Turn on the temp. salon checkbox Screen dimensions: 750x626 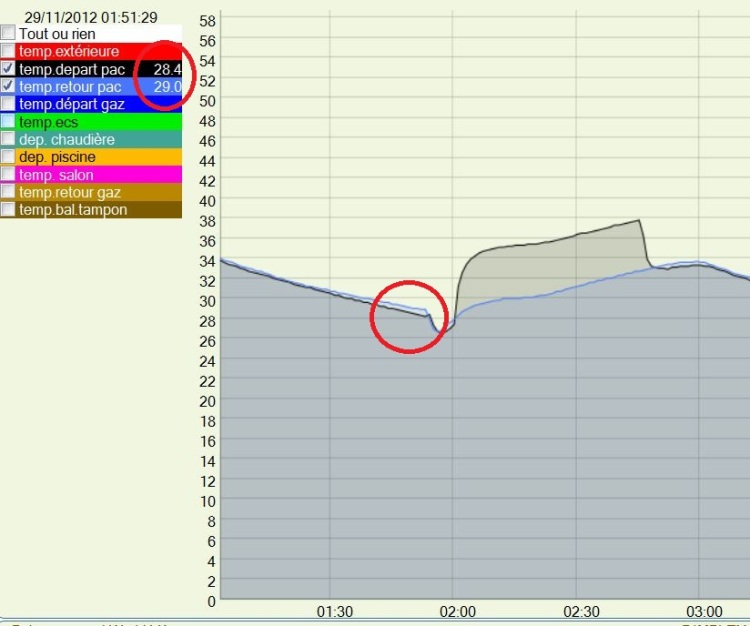pos(9,175)
